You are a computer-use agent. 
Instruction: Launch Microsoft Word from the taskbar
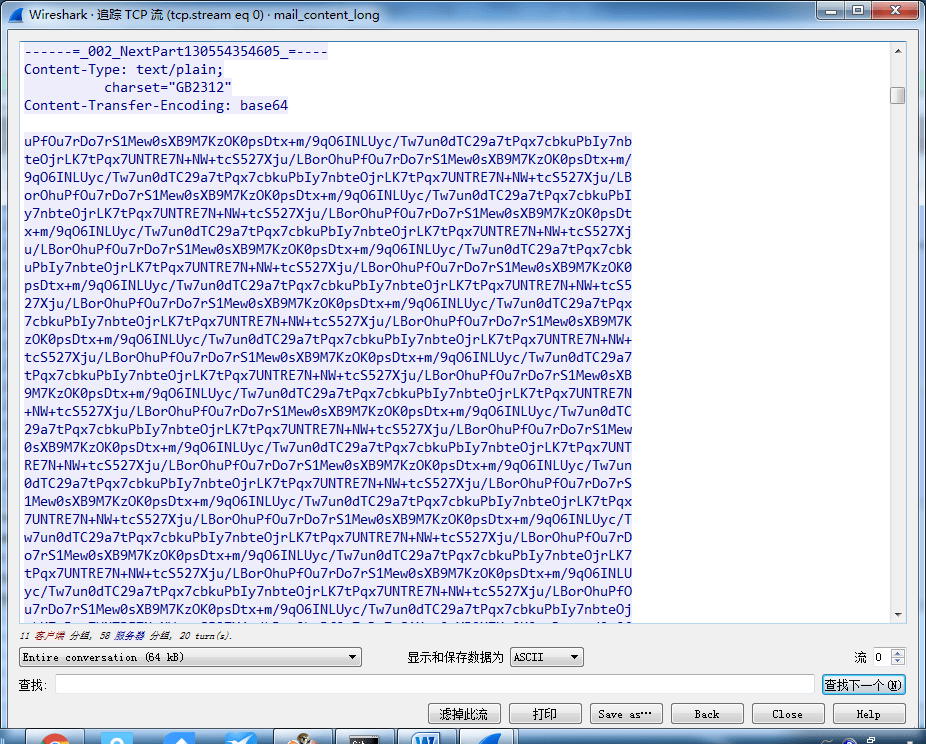[x=425, y=740]
